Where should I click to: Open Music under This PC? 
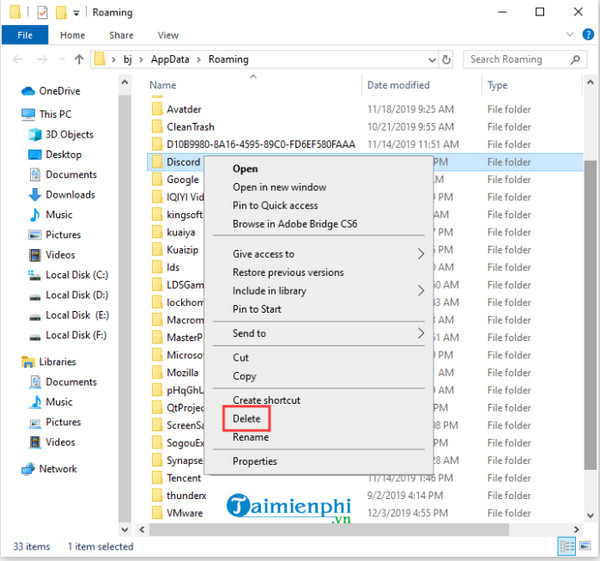click(59, 215)
